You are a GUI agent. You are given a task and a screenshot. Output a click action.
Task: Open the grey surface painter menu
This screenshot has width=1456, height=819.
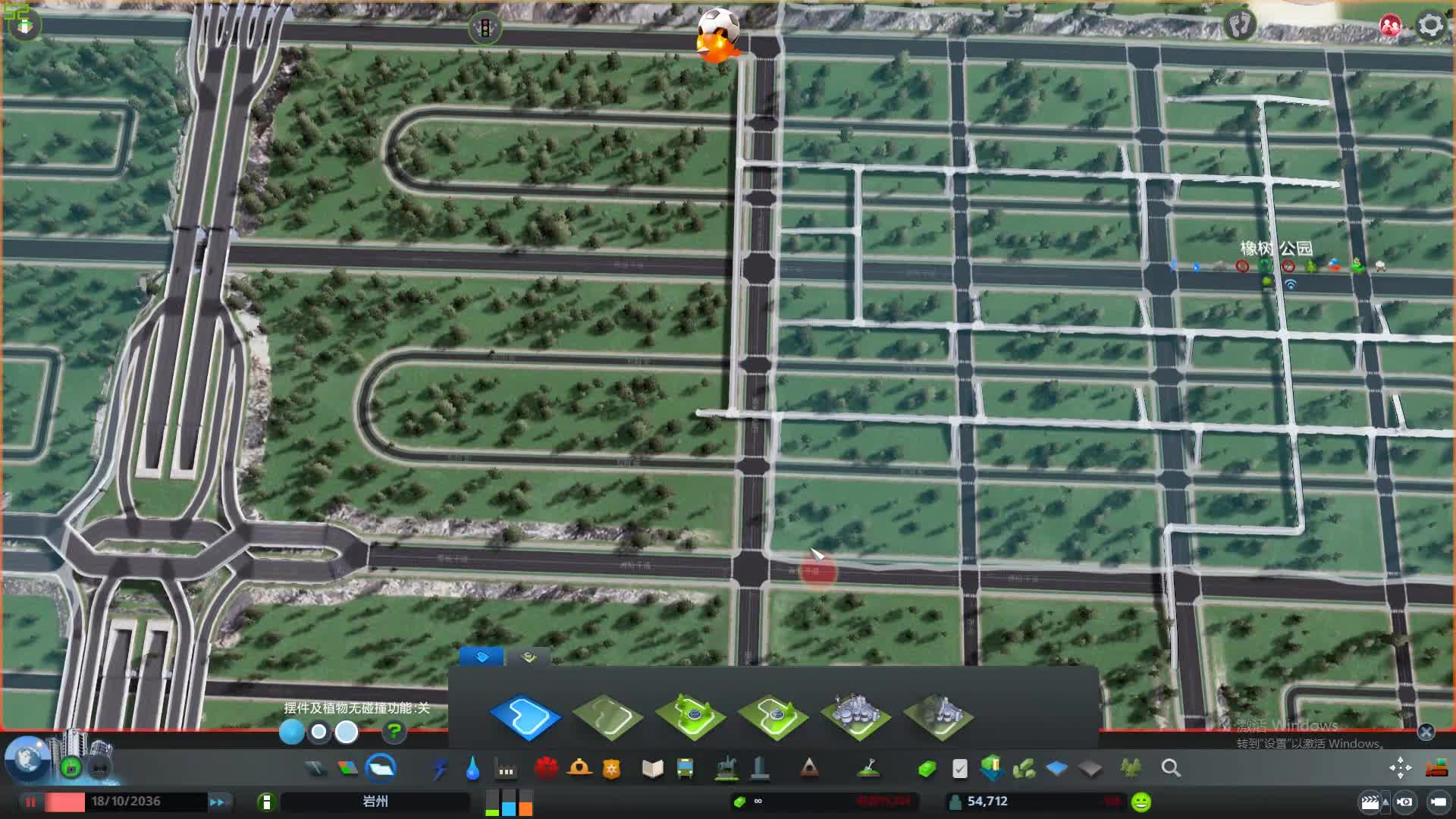click(x=1090, y=769)
